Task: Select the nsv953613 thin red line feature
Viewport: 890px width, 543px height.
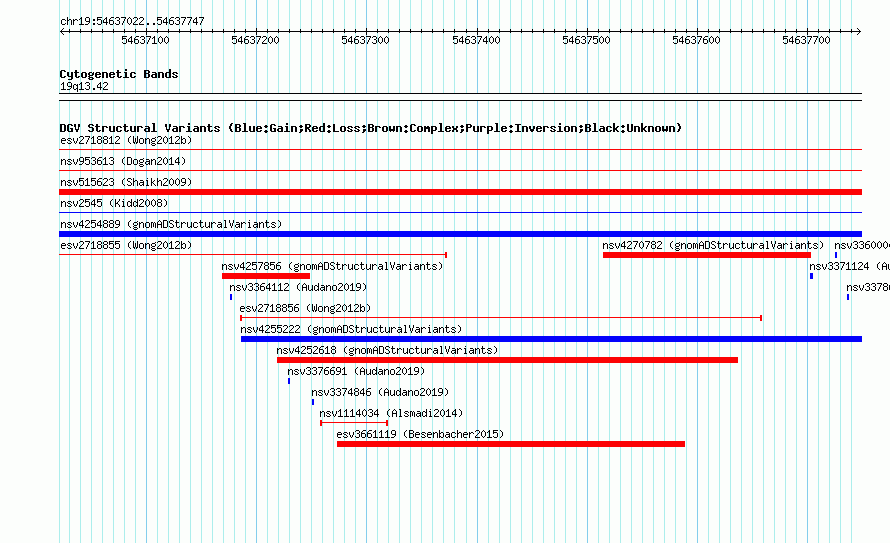Action: tap(460, 171)
